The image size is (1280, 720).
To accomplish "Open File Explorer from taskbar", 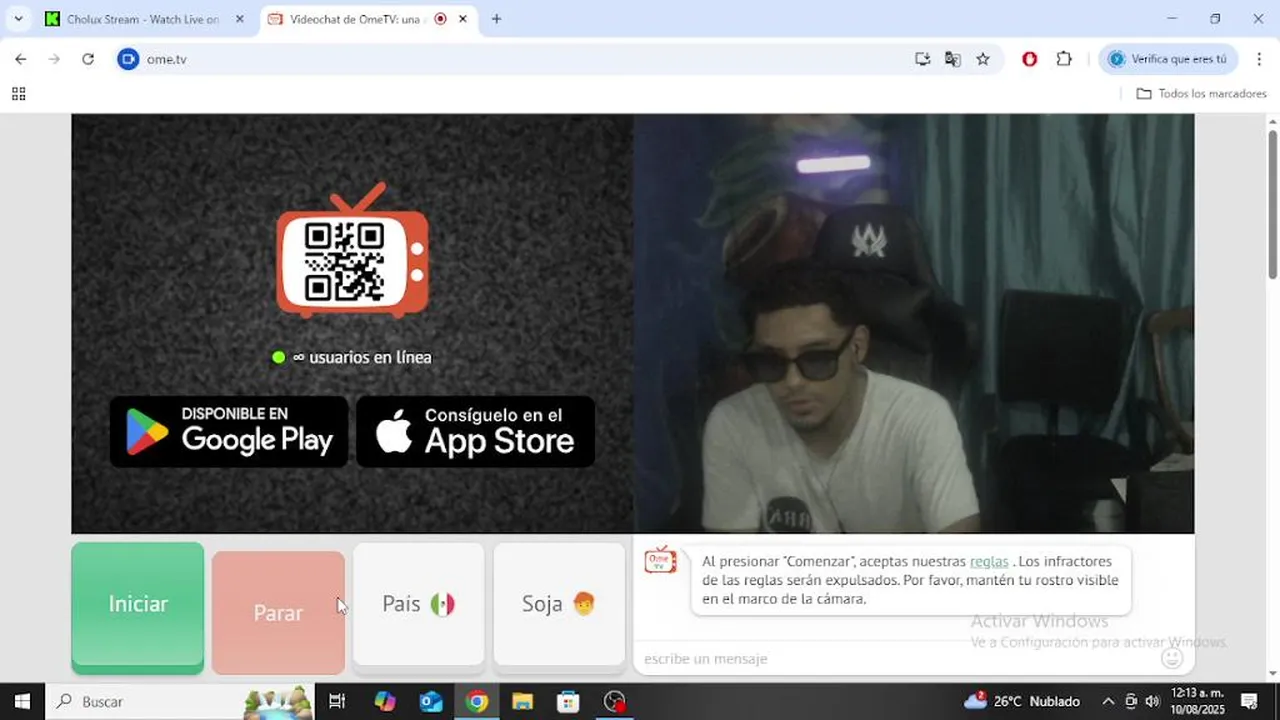I will (x=522, y=702).
